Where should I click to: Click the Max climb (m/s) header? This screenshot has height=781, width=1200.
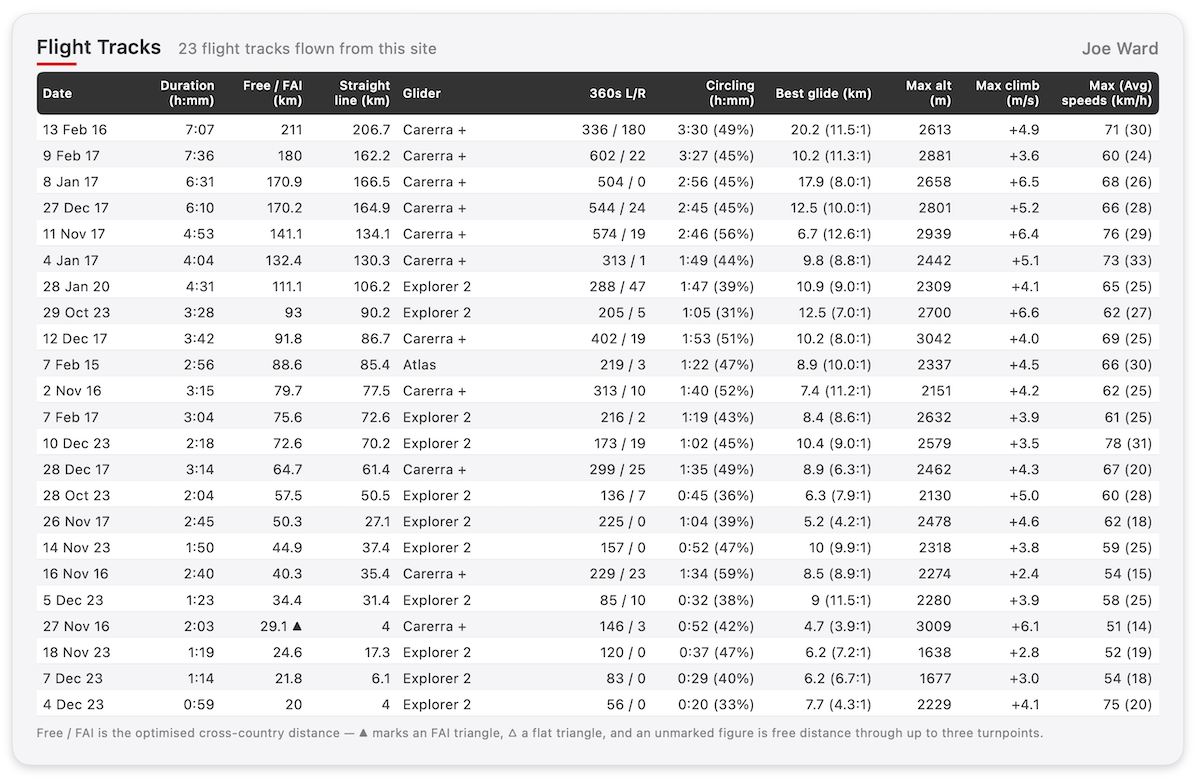1007,93
